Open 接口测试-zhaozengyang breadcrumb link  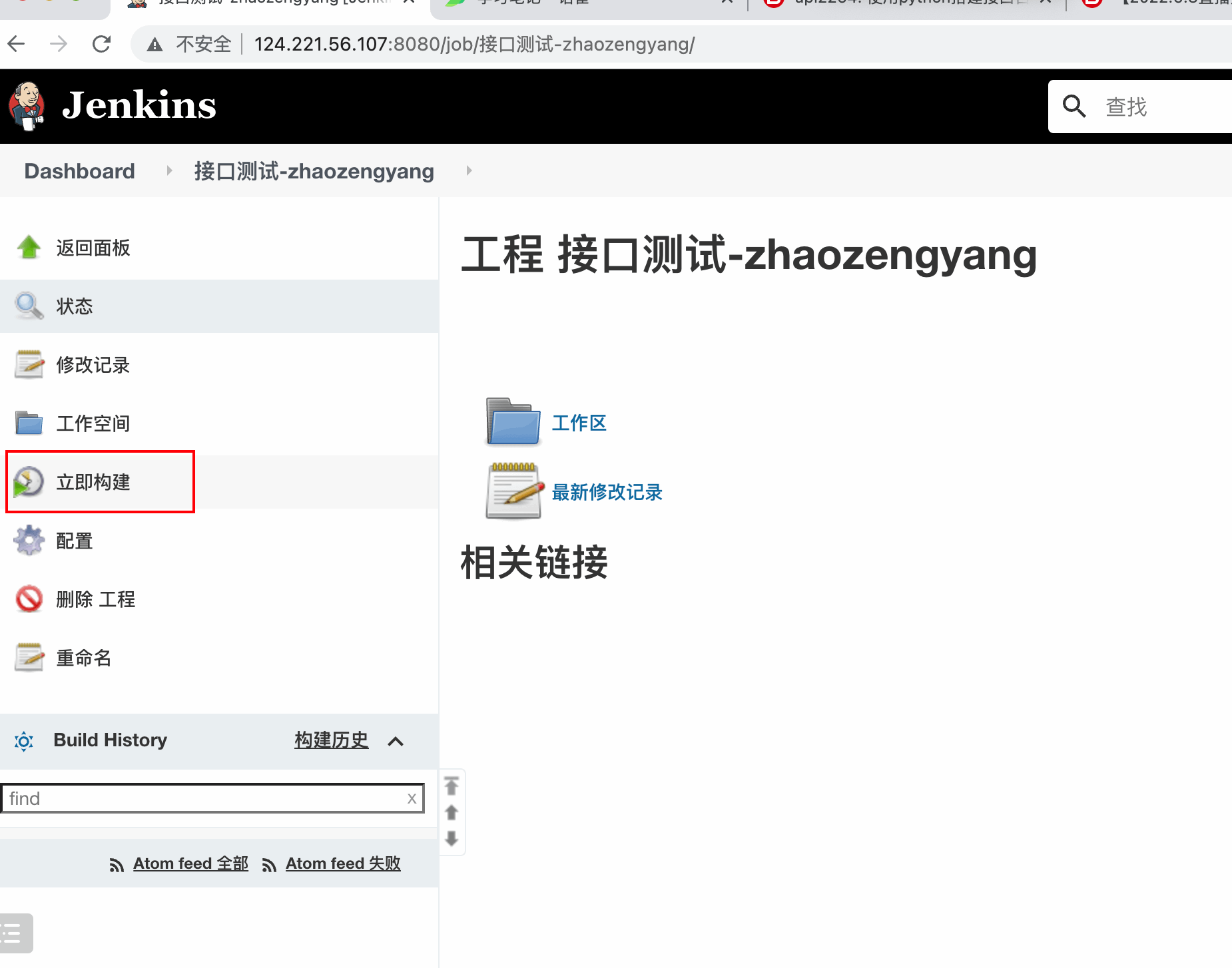(314, 171)
